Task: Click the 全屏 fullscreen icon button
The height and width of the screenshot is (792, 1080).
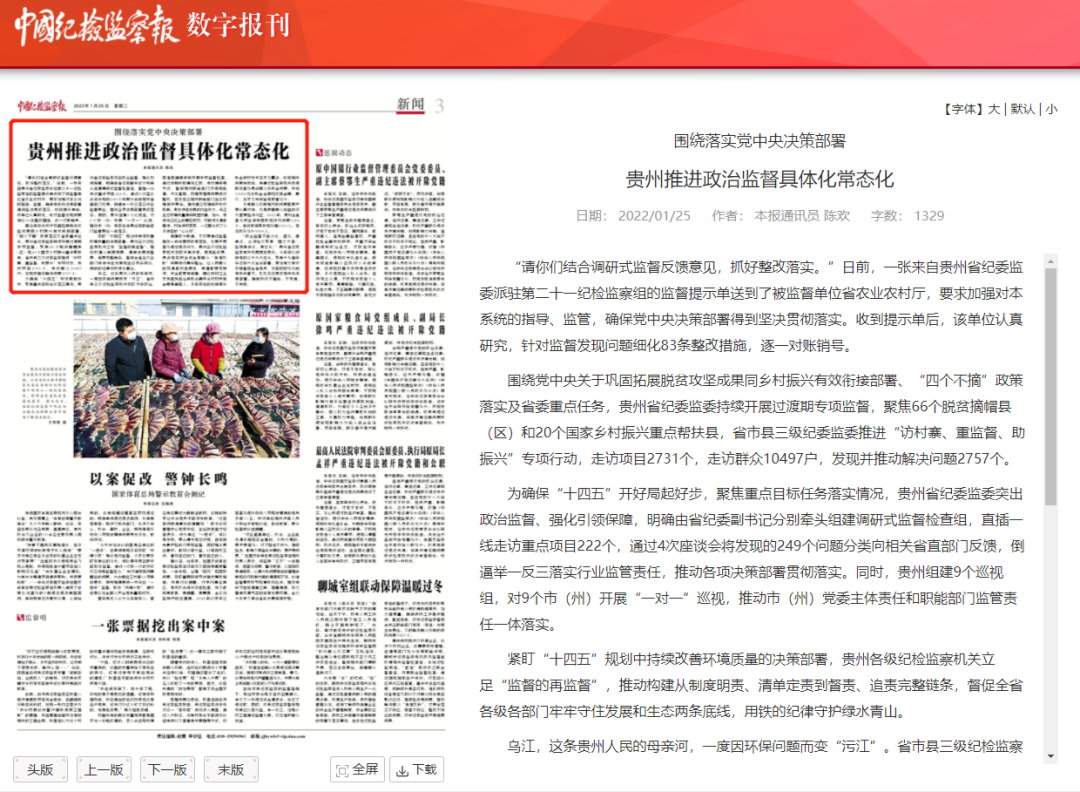Action: coord(357,769)
